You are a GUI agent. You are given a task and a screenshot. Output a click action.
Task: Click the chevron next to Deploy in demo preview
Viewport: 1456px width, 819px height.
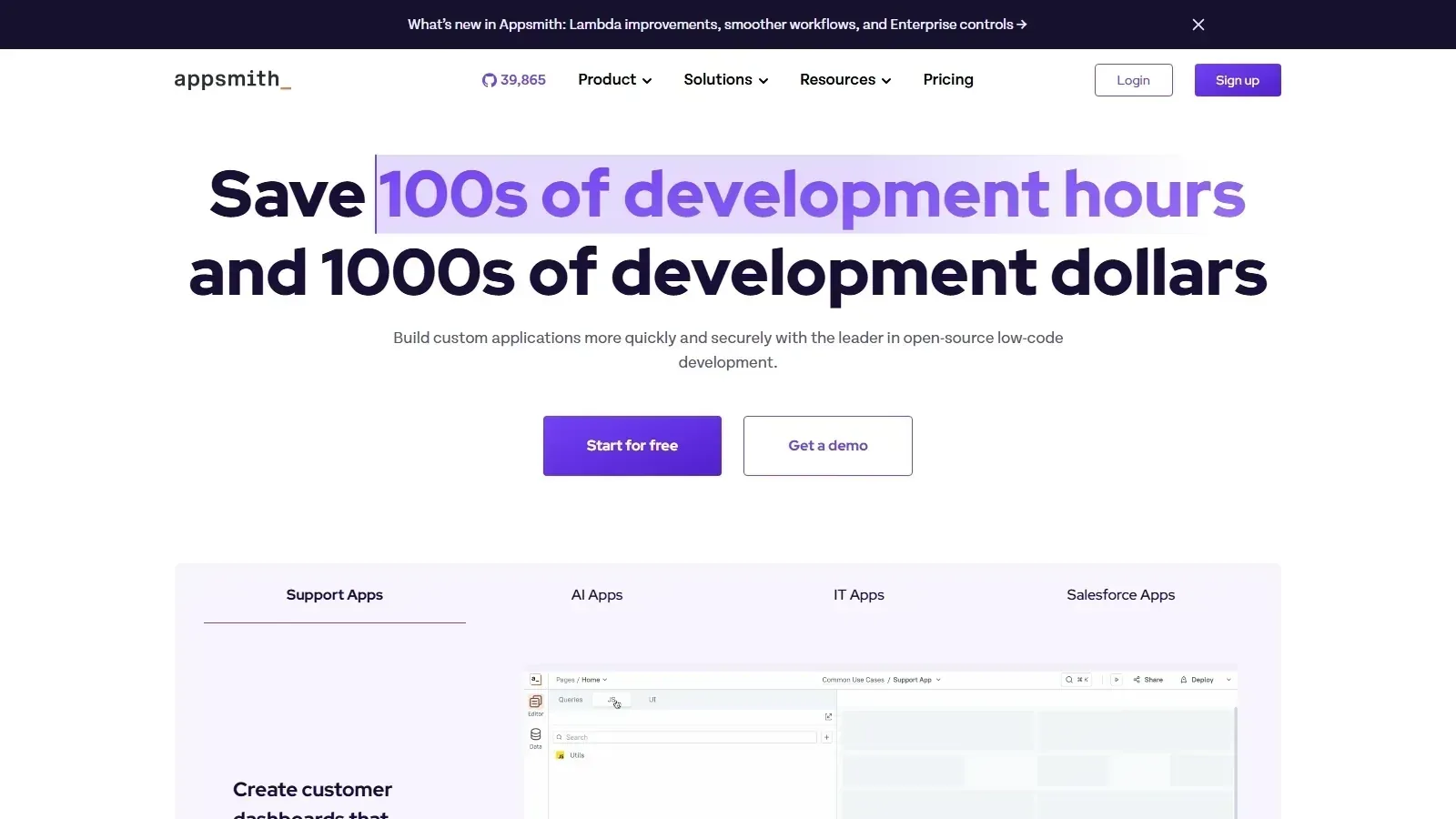click(1228, 680)
